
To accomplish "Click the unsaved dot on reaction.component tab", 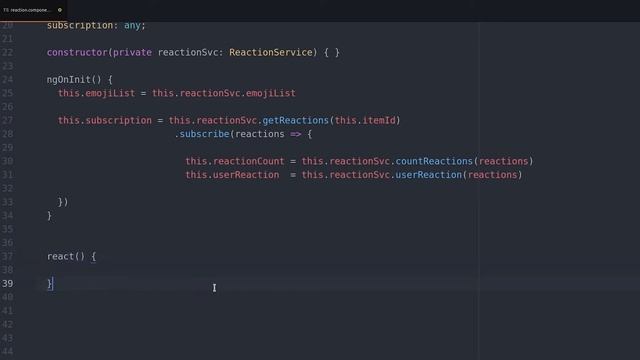I will (60, 10).
